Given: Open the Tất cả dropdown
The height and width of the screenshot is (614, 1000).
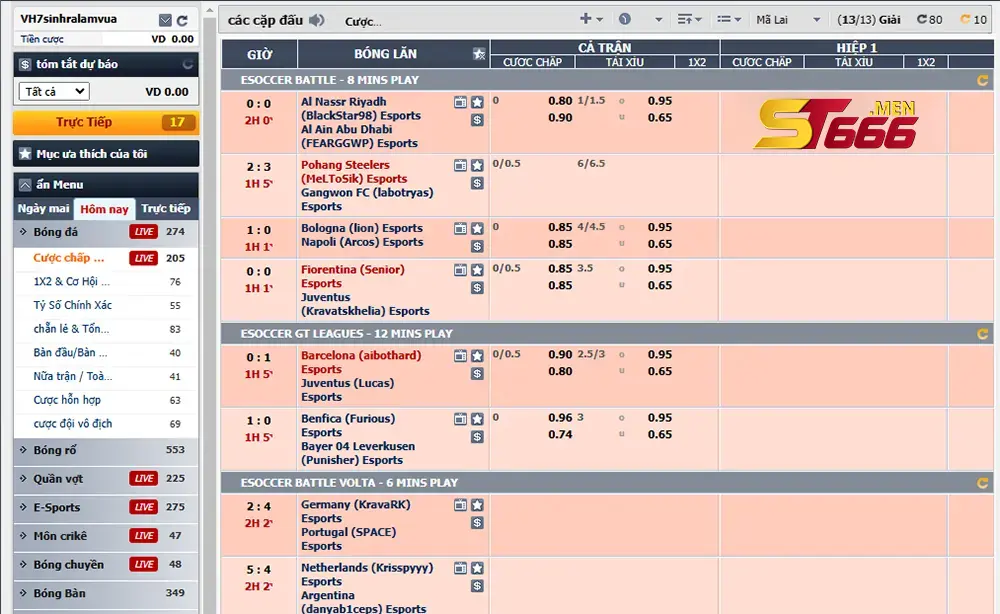Looking at the screenshot, I should pyautogui.click(x=54, y=91).
